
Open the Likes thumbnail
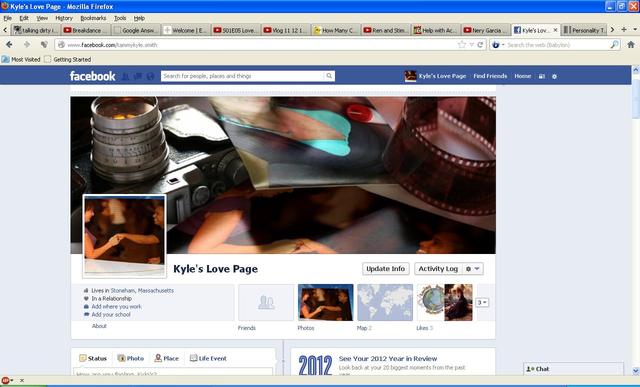(445, 302)
